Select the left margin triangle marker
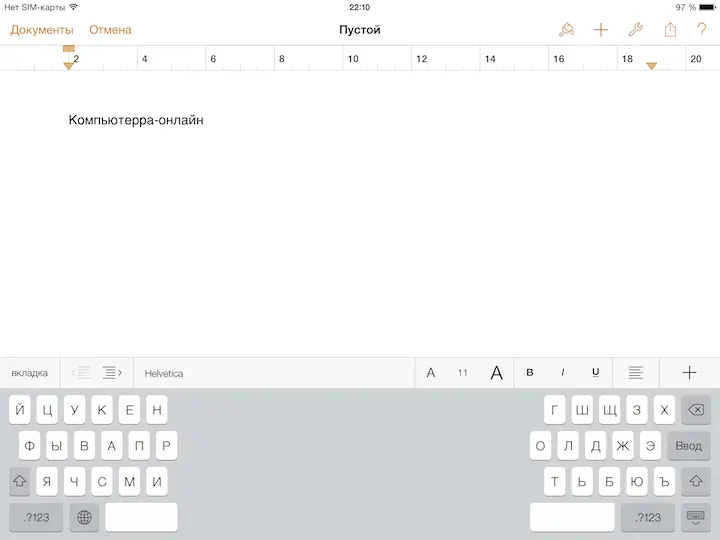 68,66
